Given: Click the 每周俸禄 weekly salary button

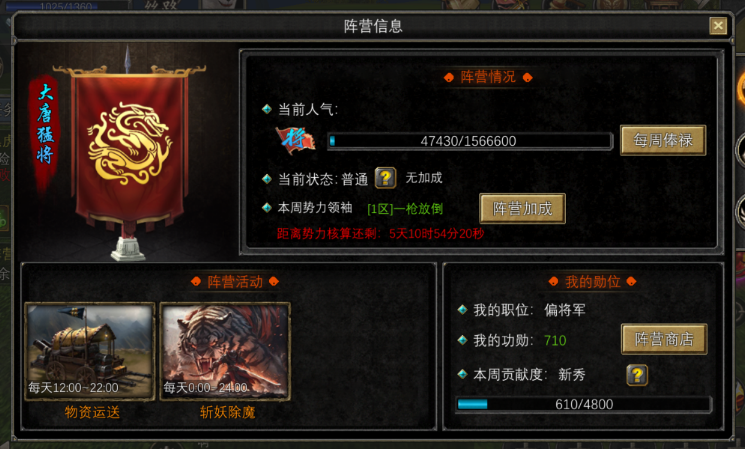Looking at the screenshot, I should 663,140.
